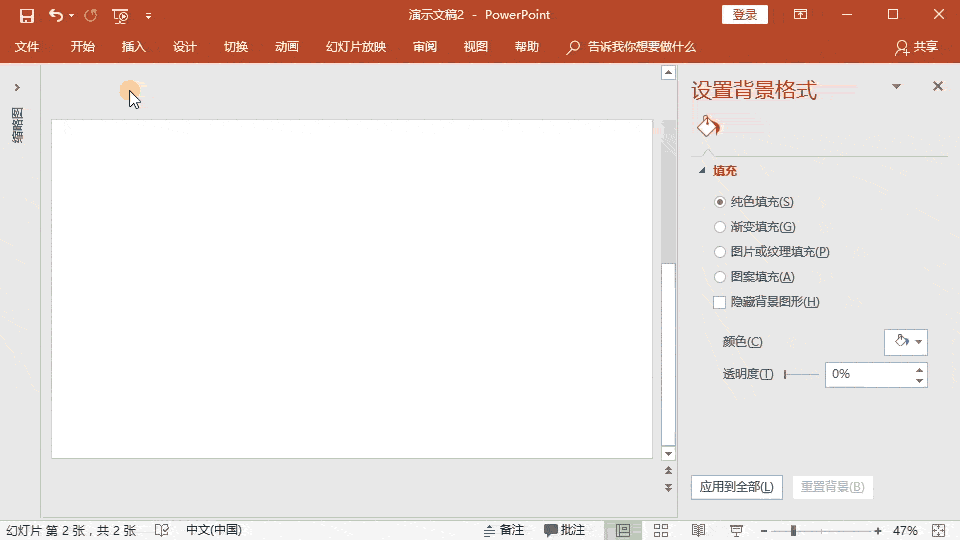Screen dimensions: 960x540
Task: Open the Undo history dropdown arrow
Action: [72, 16]
